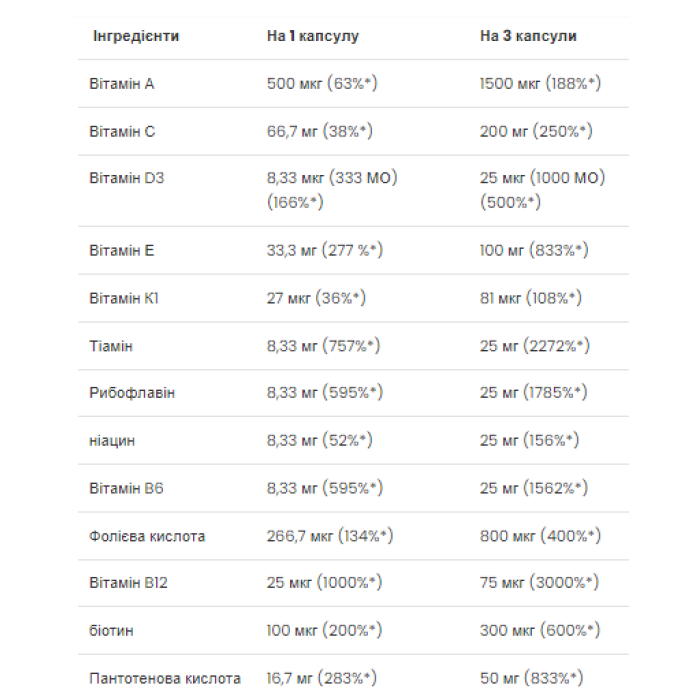
Task: Click the 200 мг (250%*) value
Action: tap(536, 131)
